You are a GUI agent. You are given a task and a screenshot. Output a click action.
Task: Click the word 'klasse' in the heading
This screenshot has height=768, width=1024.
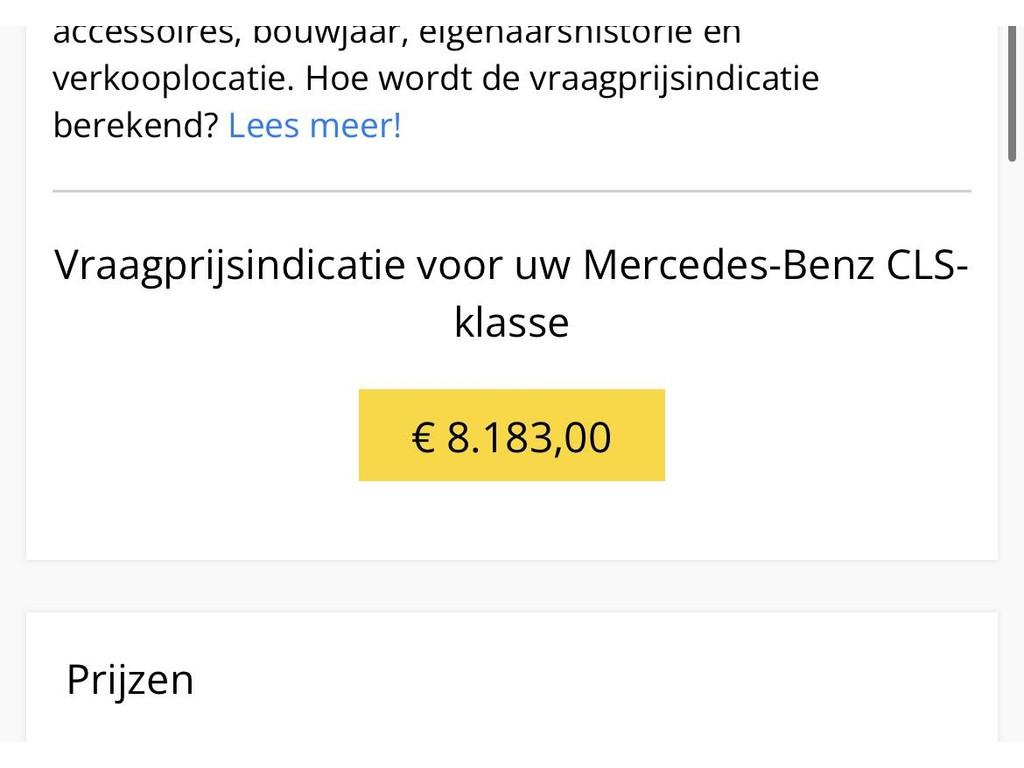click(x=511, y=323)
